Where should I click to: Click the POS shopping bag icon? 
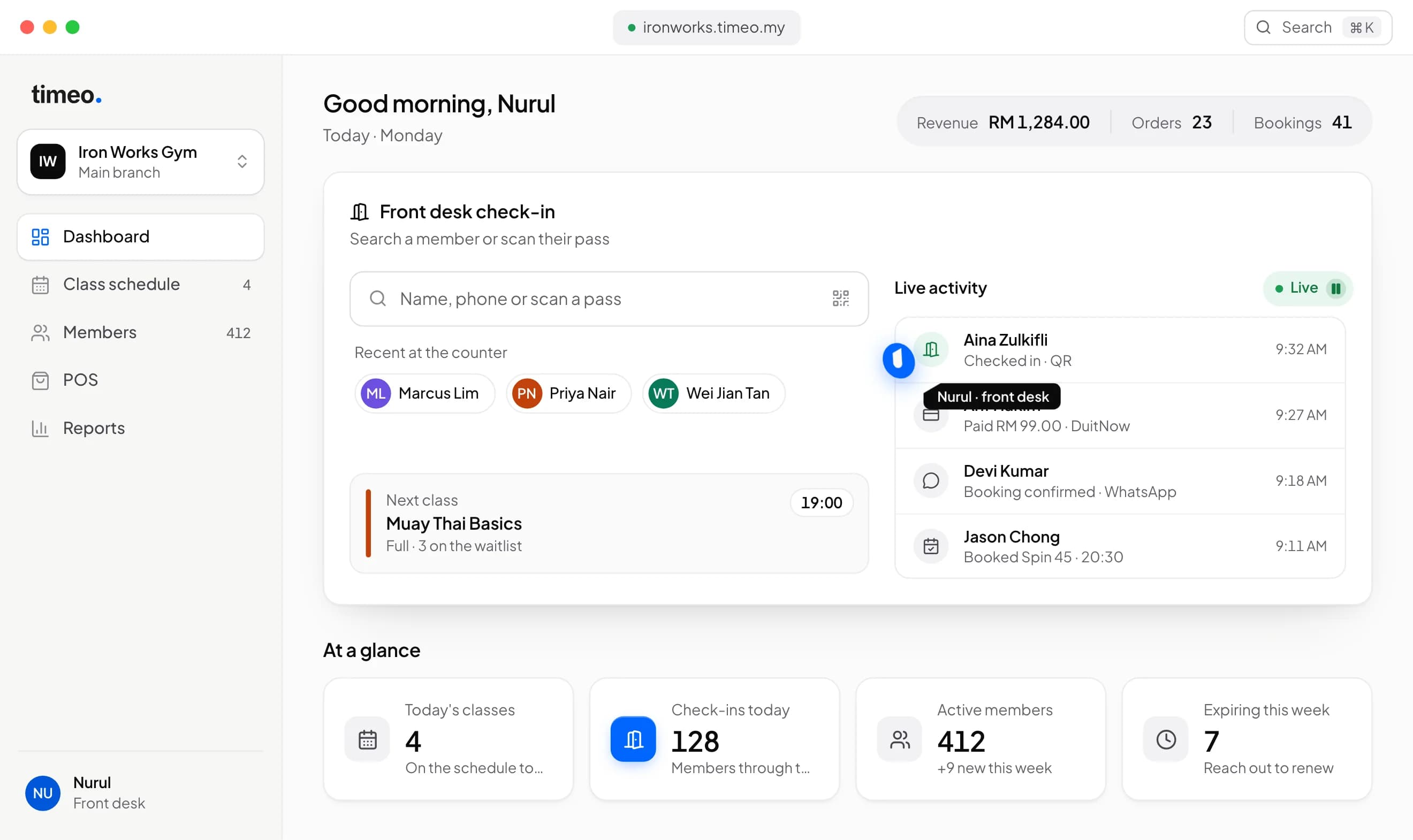point(40,380)
